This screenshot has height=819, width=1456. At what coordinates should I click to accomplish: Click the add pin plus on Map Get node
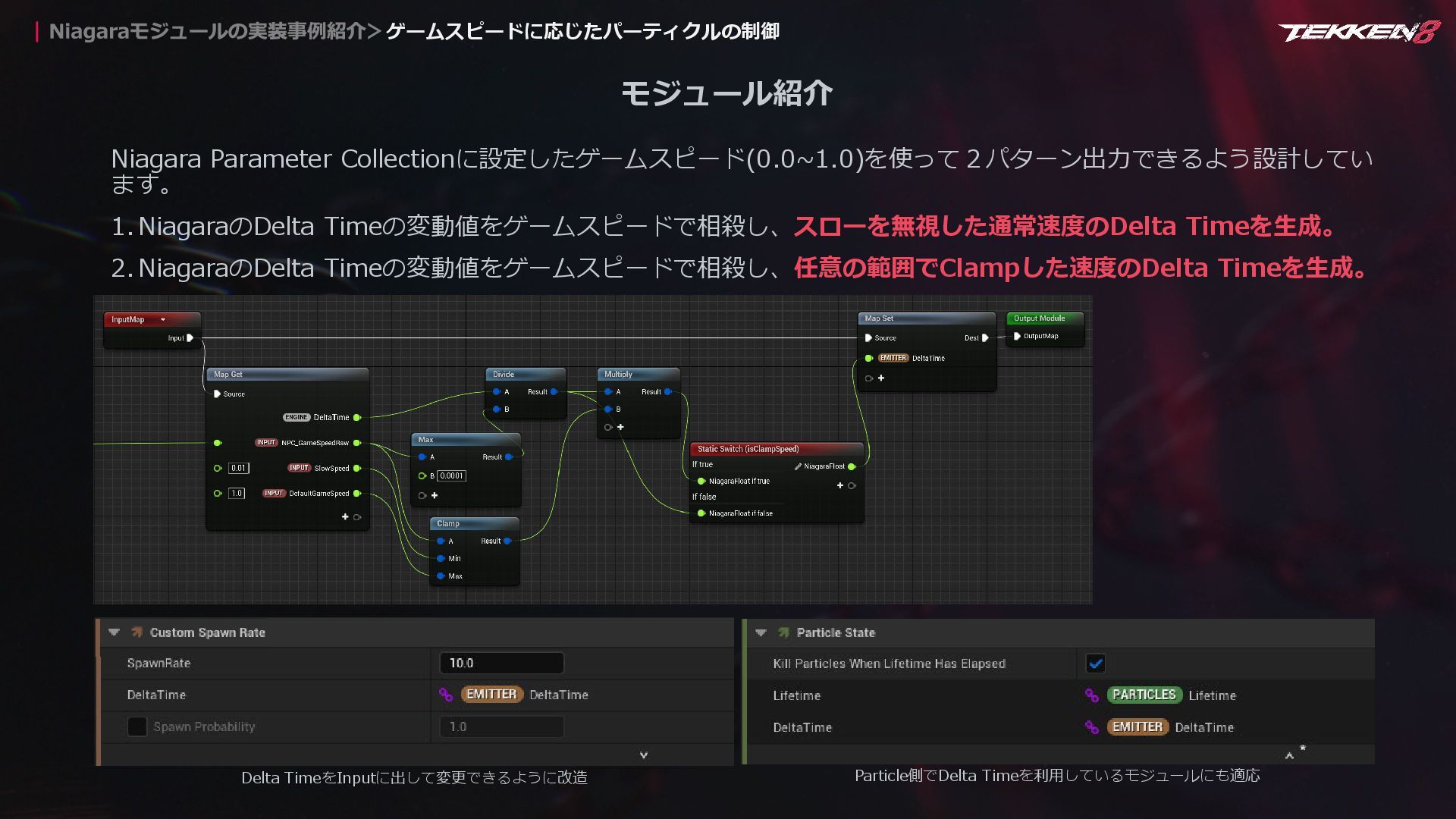[x=345, y=516]
